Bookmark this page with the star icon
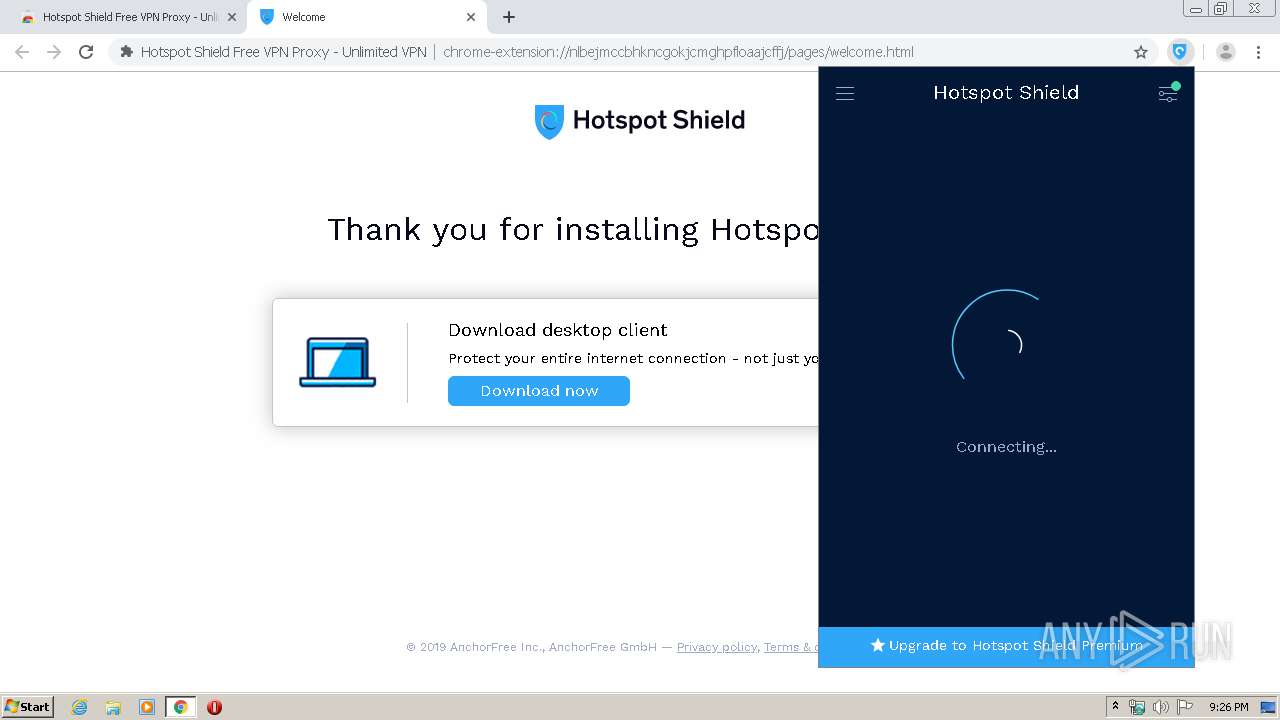The height and width of the screenshot is (720, 1280). click(x=1141, y=52)
